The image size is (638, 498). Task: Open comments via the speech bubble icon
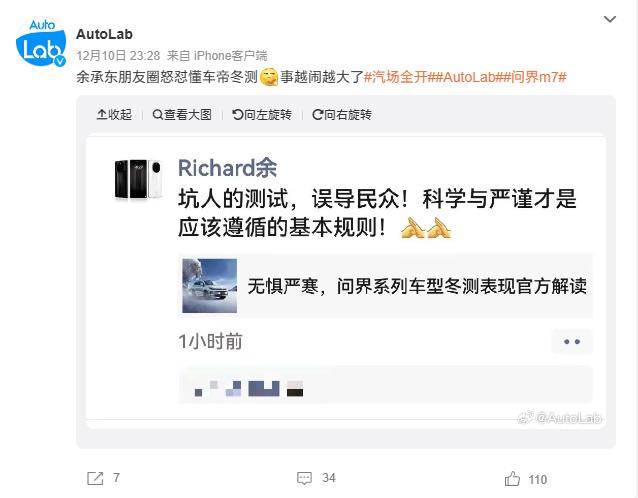(x=304, y=478)
